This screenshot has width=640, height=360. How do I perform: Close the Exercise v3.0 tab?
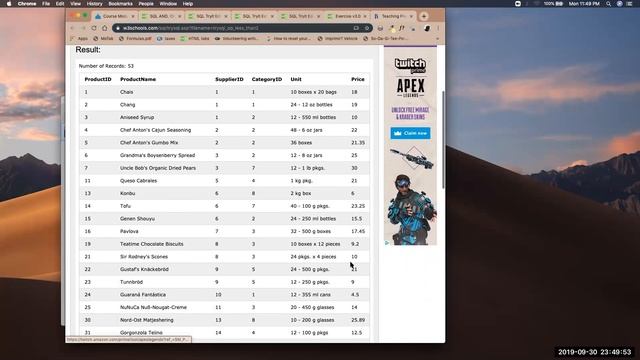click(x=365, y=16)
